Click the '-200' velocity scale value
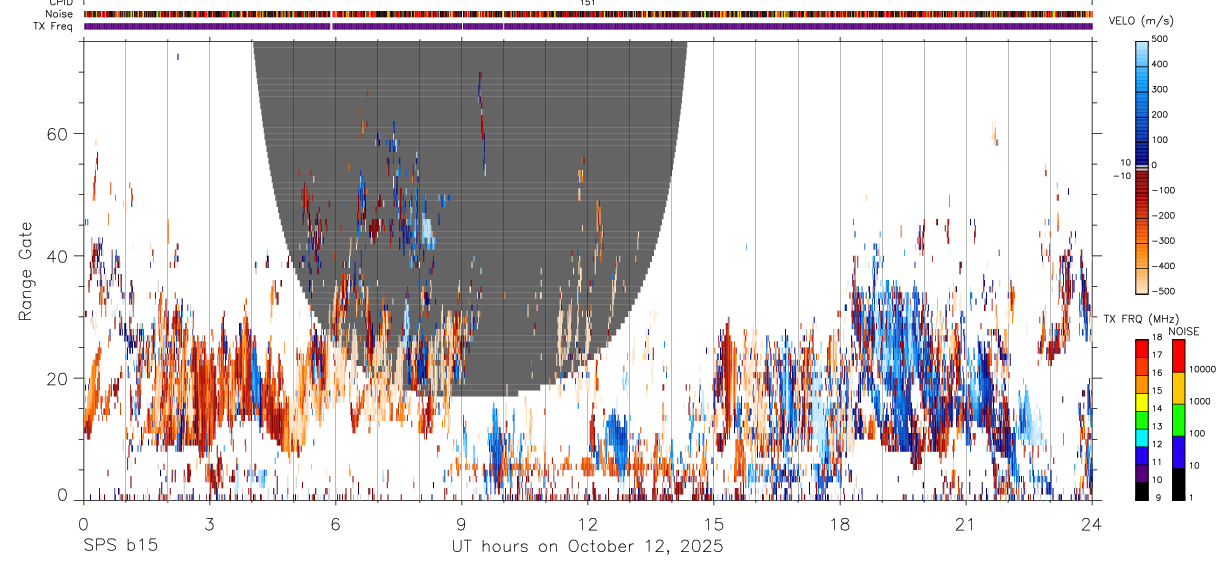The image size is (1228, 567). (x=1162, y=215)
